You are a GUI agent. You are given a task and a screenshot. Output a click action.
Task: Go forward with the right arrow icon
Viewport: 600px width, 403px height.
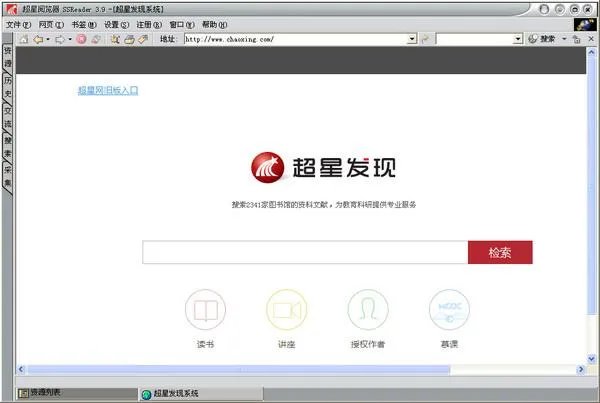60,39
